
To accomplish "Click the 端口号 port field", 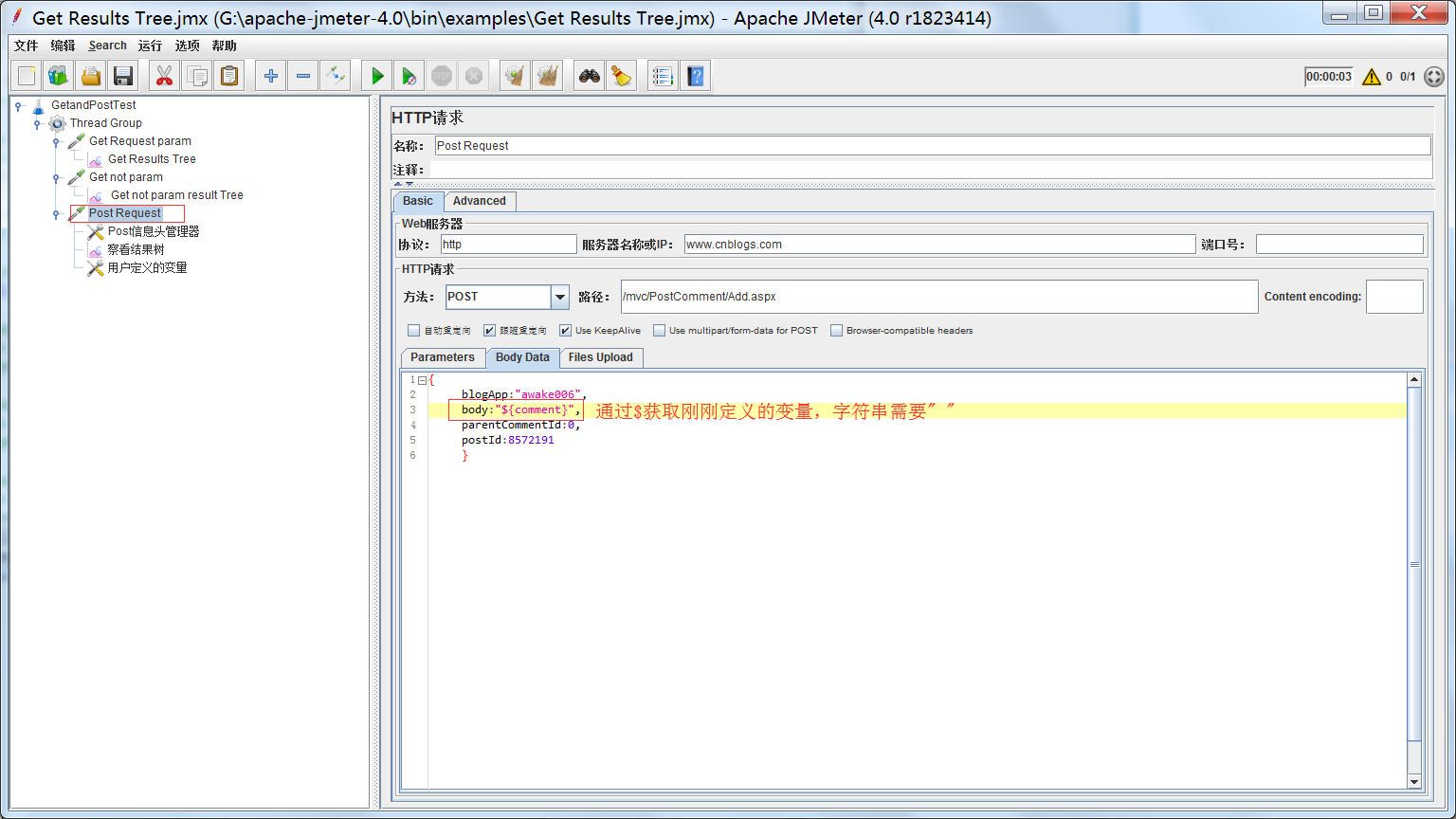I will tap(1339, 245).
